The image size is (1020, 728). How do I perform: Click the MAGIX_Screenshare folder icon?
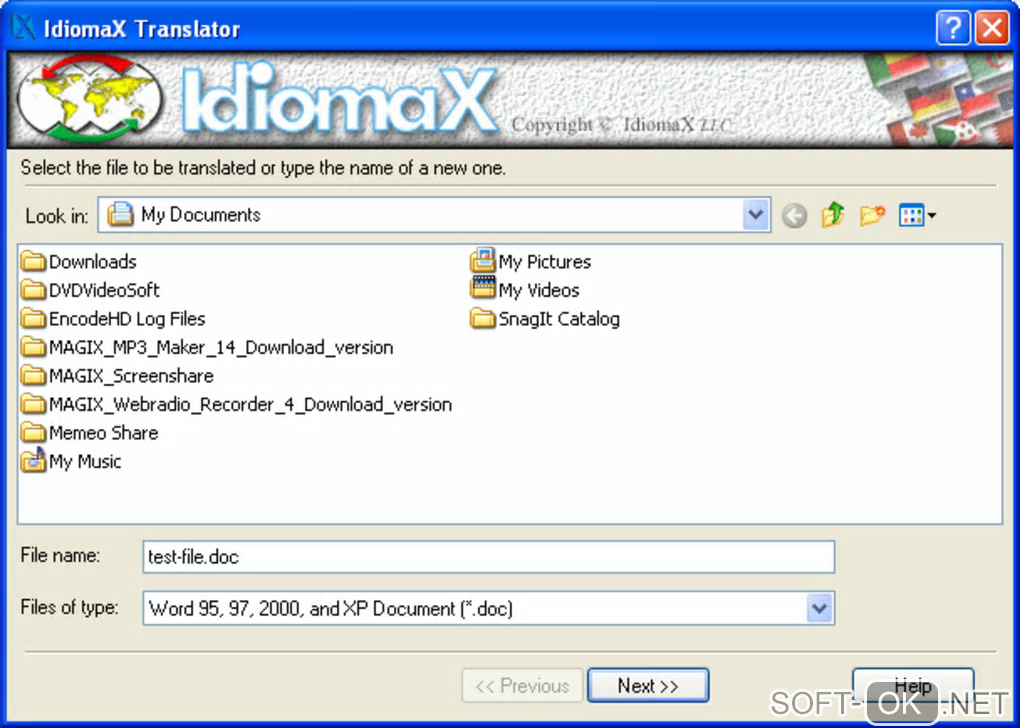point(33,376)
